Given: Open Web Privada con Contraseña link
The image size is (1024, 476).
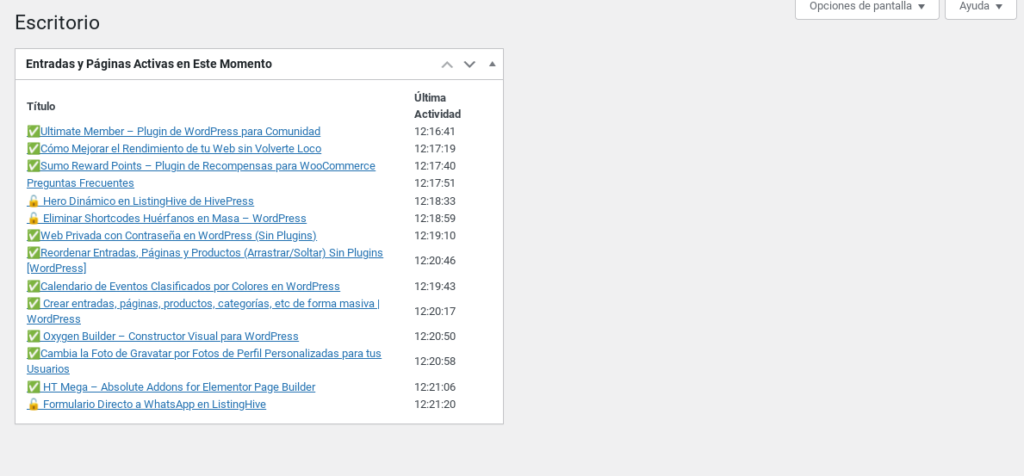Looking at the screenshot, I should pos(172,235).
